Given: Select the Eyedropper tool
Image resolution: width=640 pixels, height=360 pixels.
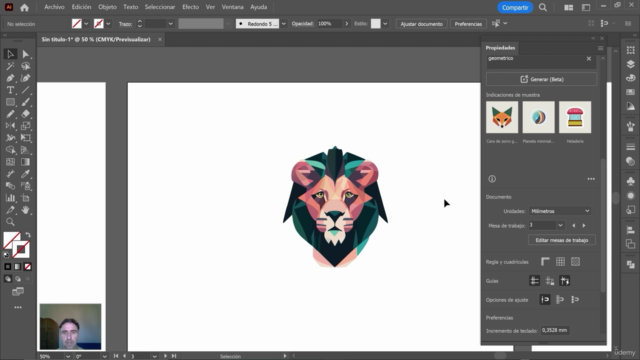Looking at the screenshot, I should [x=26, y=174].
